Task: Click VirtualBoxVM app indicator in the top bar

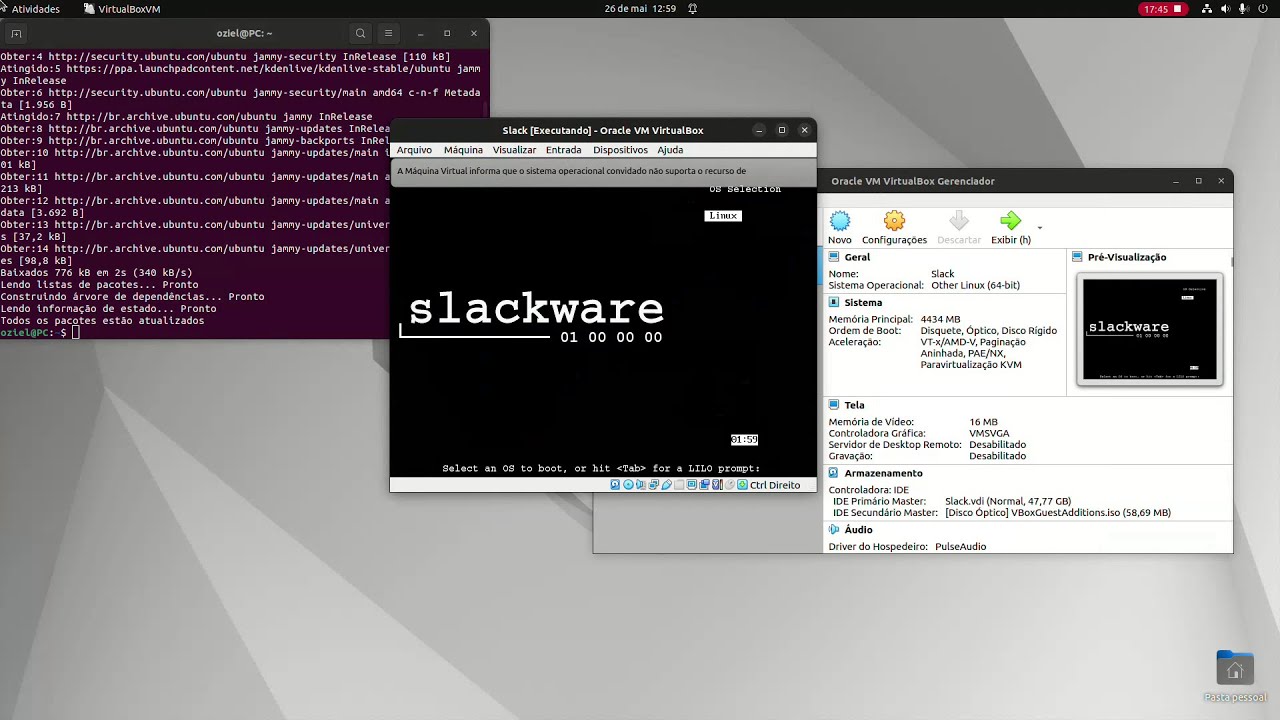Action: [x=122, y=9]
